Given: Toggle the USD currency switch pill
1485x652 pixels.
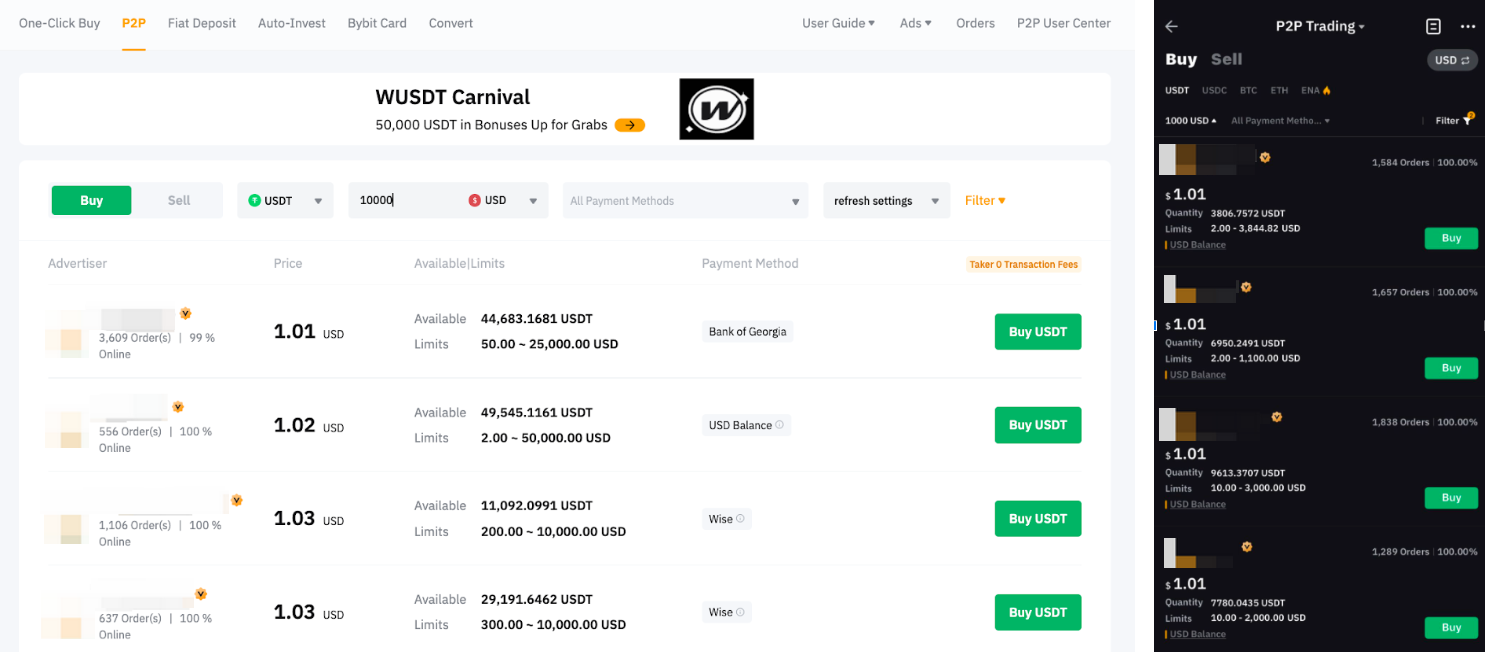Looking at the screenshot, I should pos(1452,60).
